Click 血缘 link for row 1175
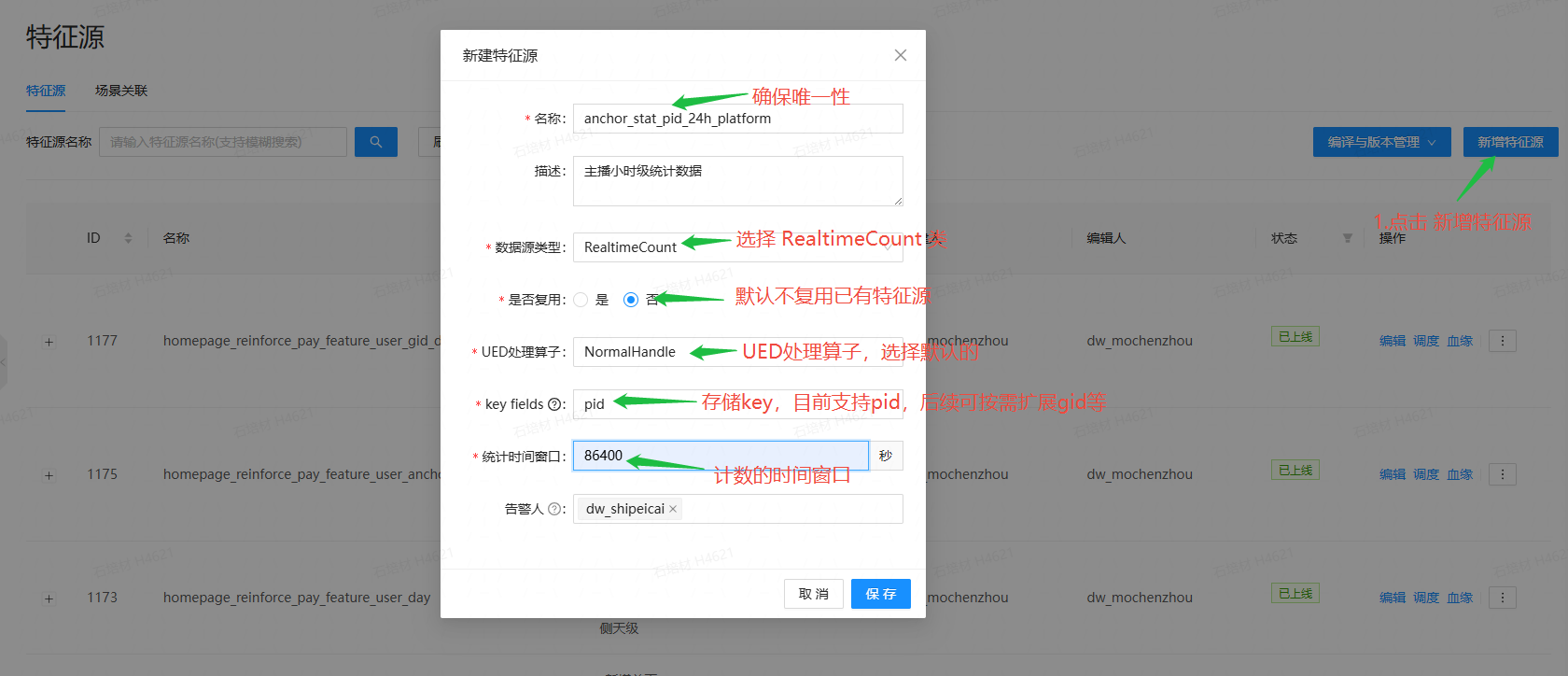 coord(1460,474)
